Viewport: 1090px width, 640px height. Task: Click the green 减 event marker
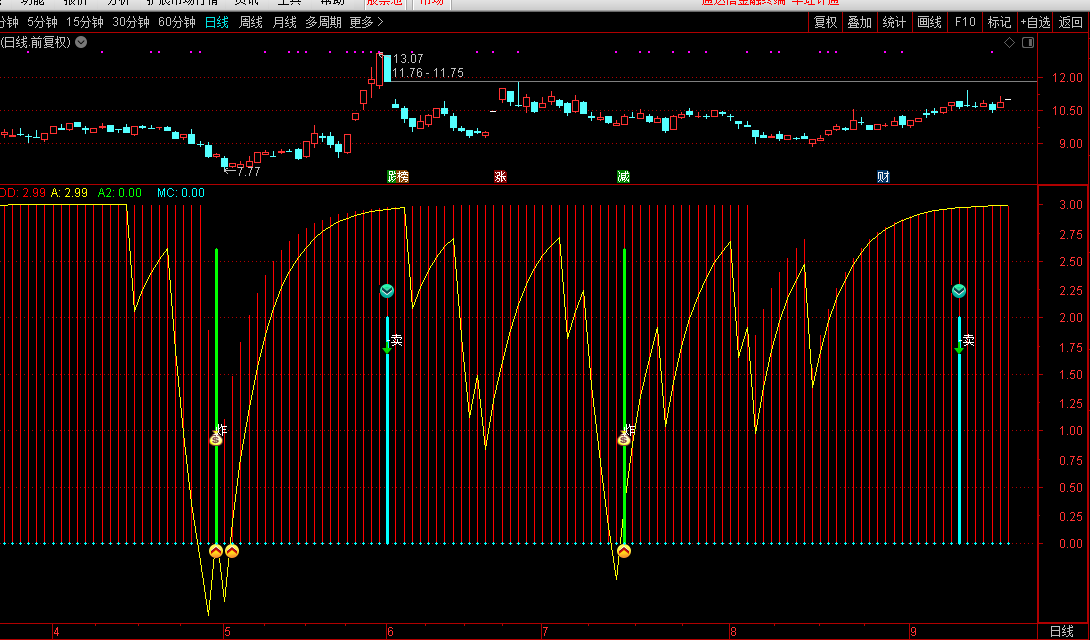tap(623, 177)
